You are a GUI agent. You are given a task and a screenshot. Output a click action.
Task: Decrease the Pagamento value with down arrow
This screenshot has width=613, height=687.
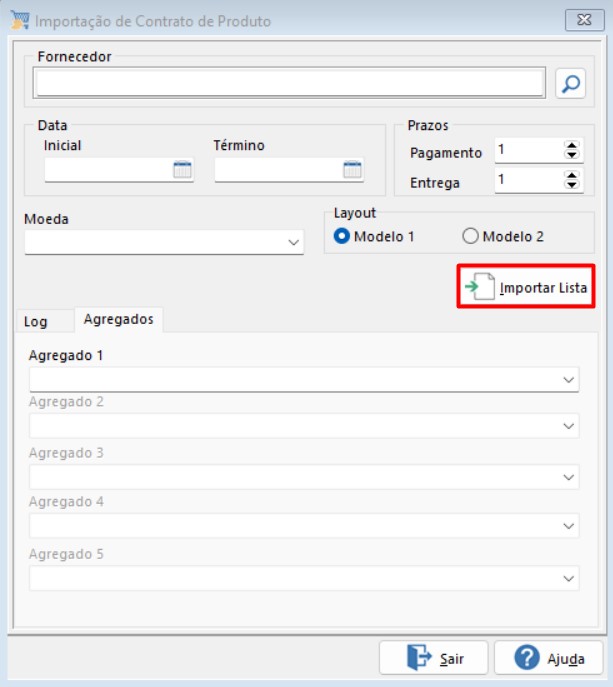[571, 154]
